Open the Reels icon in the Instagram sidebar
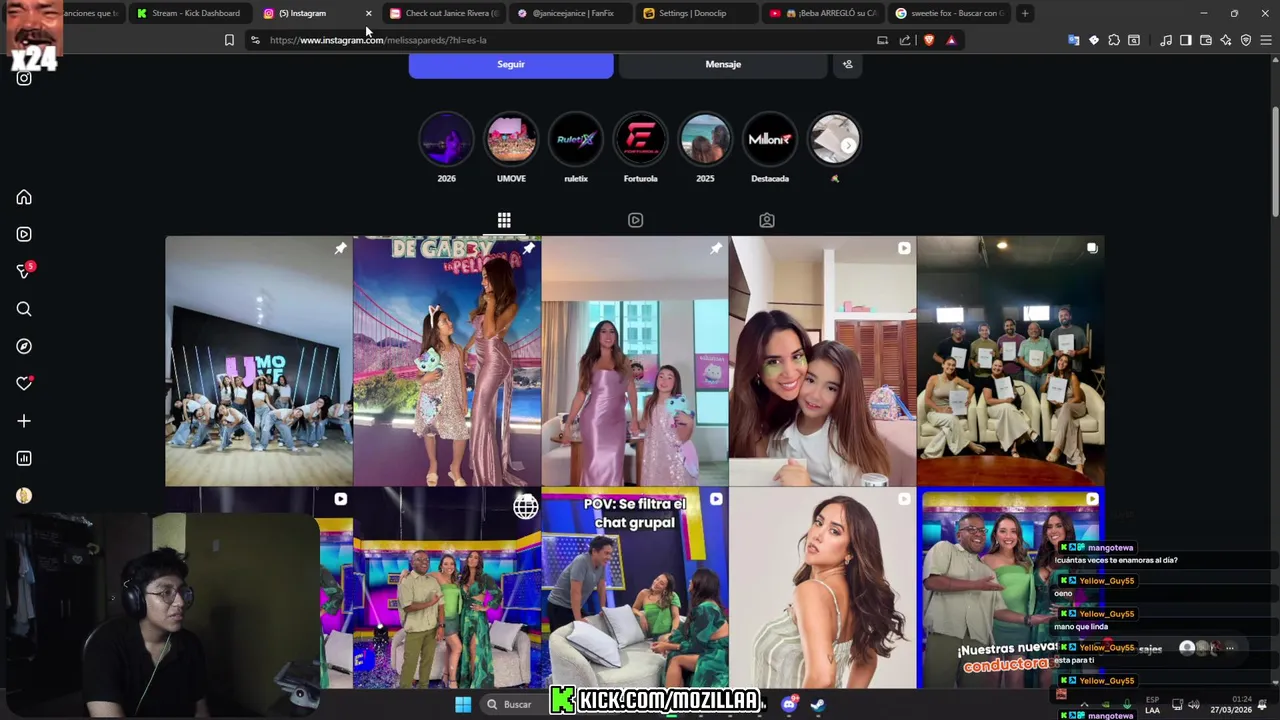1280x720 pixels. [24, 234]
